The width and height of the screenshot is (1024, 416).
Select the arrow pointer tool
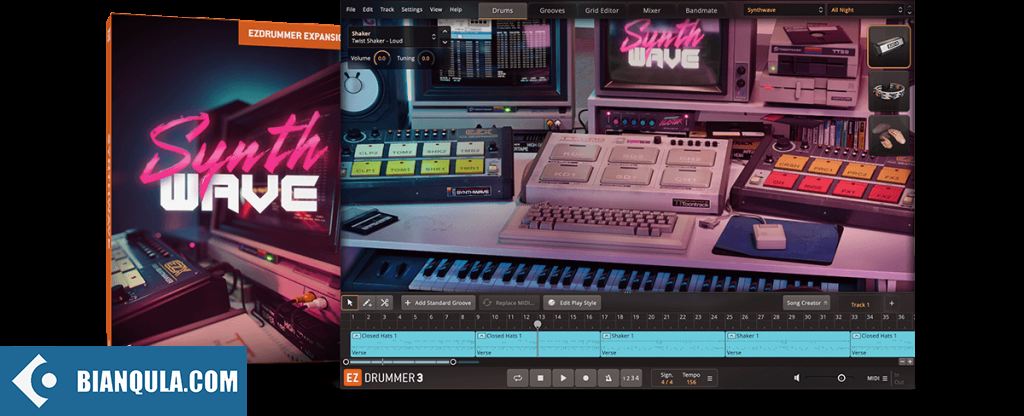(349, 303)
